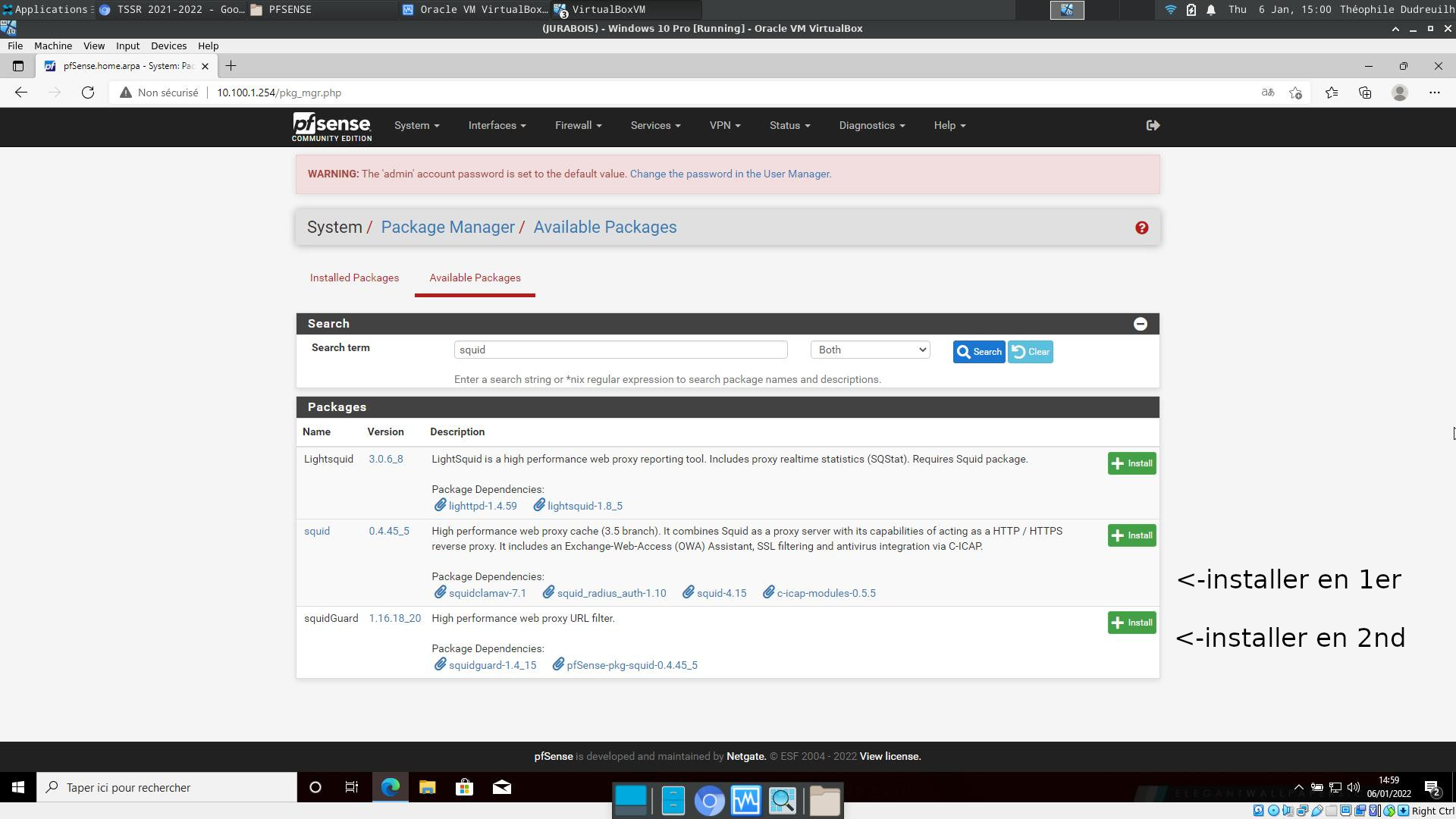
Task: Open the VirtualBox Devices menu
Action: tap(168, 45)
